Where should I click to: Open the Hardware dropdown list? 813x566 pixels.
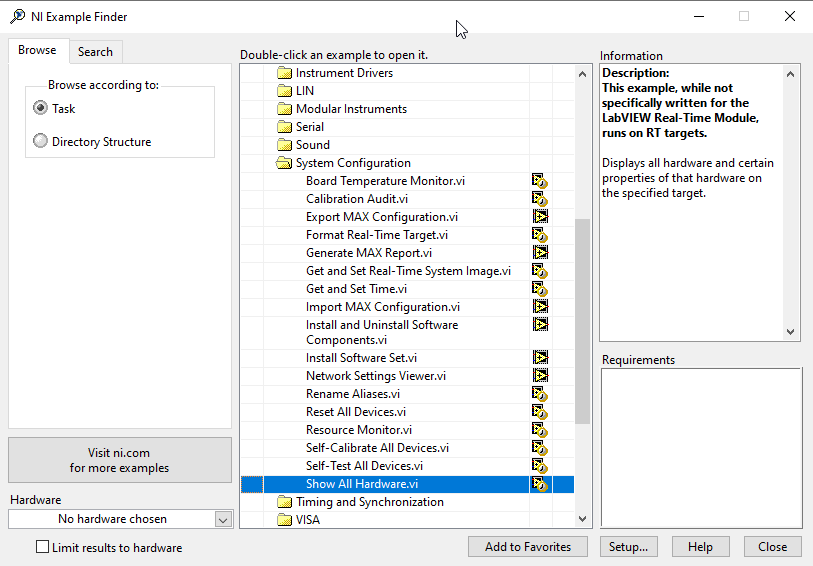pyautogui.click(x=222, y=519)
